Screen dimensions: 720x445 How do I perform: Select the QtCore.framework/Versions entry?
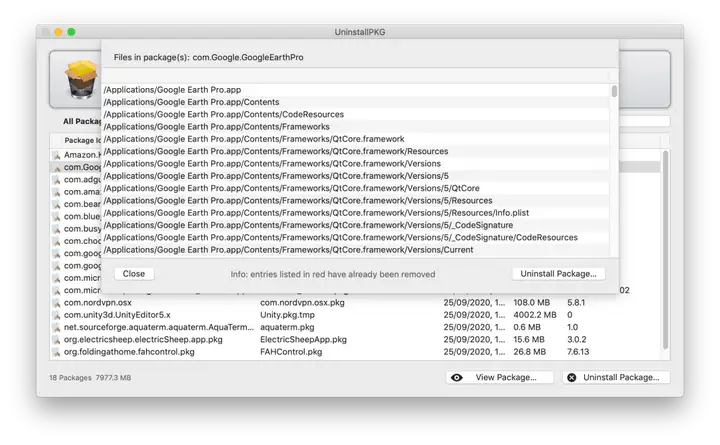[x=355, y=163]
